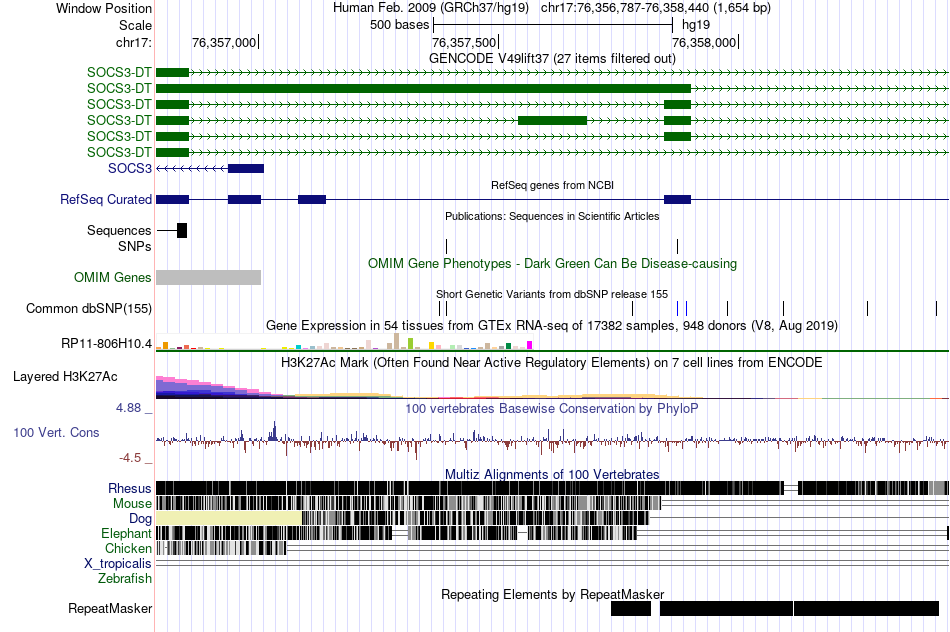Click the X_tropicalis alignment label
The width and height of the screenshot is (950, 632).
tap(118, 564)
